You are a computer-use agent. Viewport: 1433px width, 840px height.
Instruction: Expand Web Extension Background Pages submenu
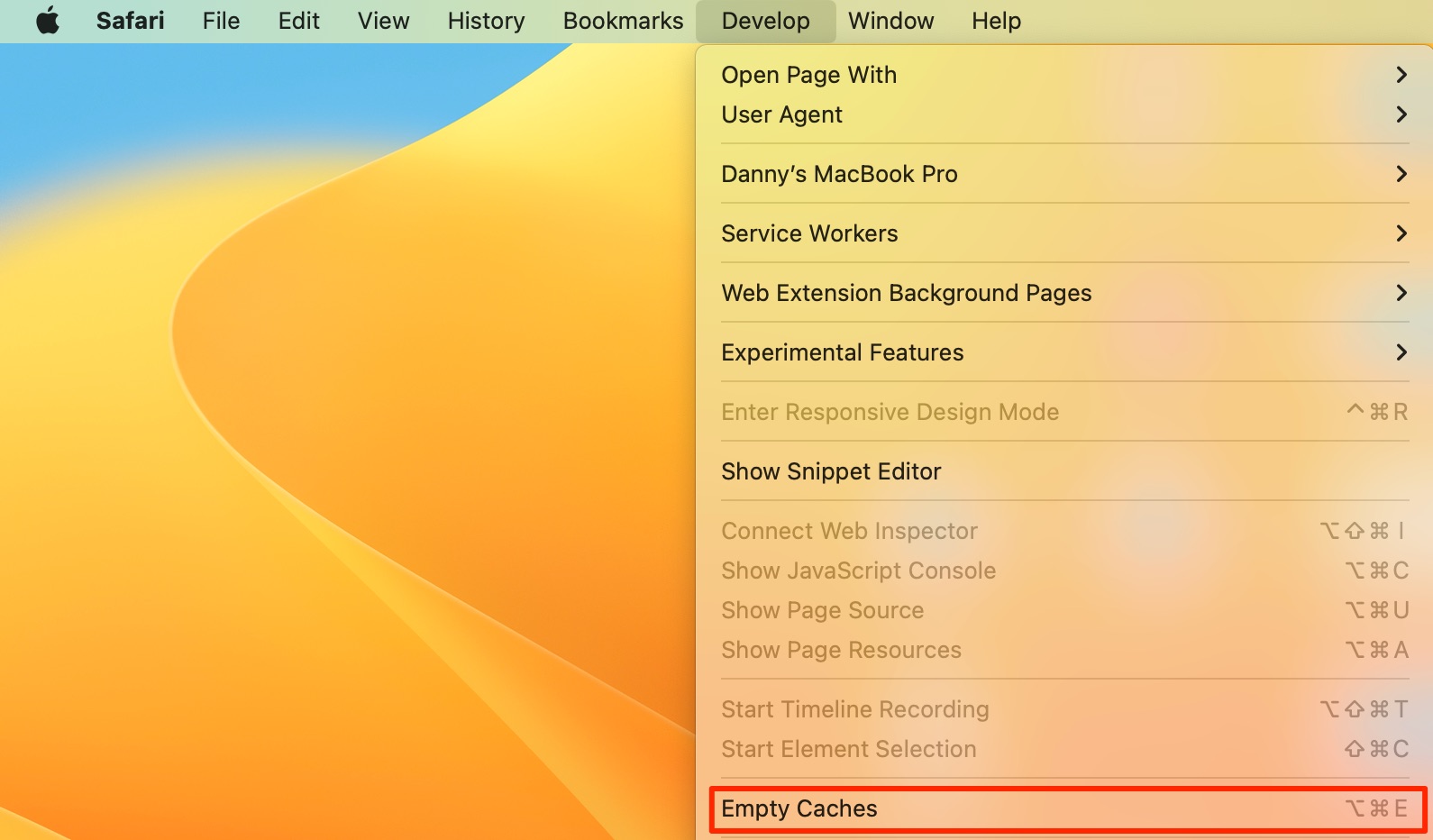[x=1064, y=293]
